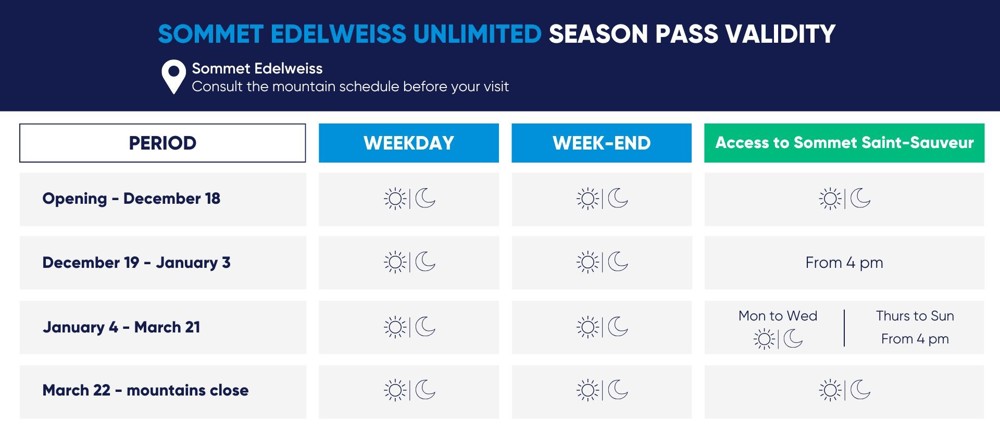The image size is (1000, 432).
Task: Click the Access to Sommet Saint-Sauveur header
Action: point(844,143)
